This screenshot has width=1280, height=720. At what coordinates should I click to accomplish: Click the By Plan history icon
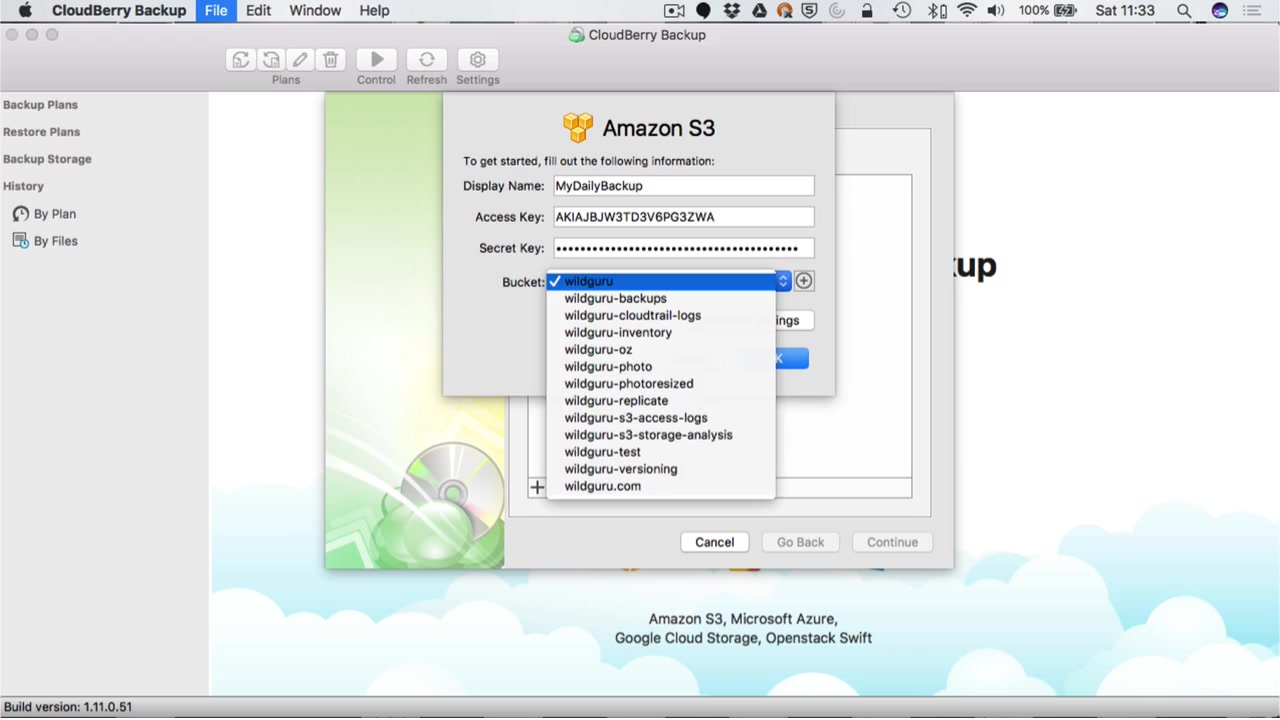[20, 214]
